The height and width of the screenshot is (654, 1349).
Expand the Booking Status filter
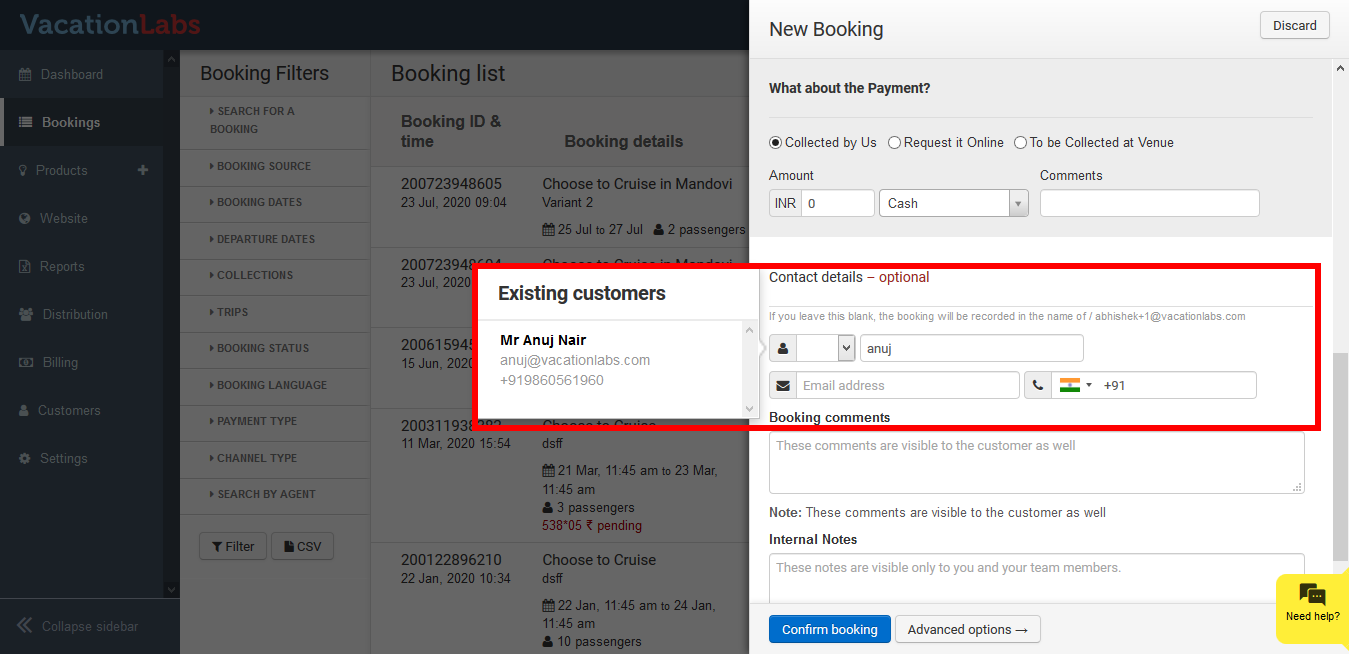pyautogui.click(x=263, y=348)
